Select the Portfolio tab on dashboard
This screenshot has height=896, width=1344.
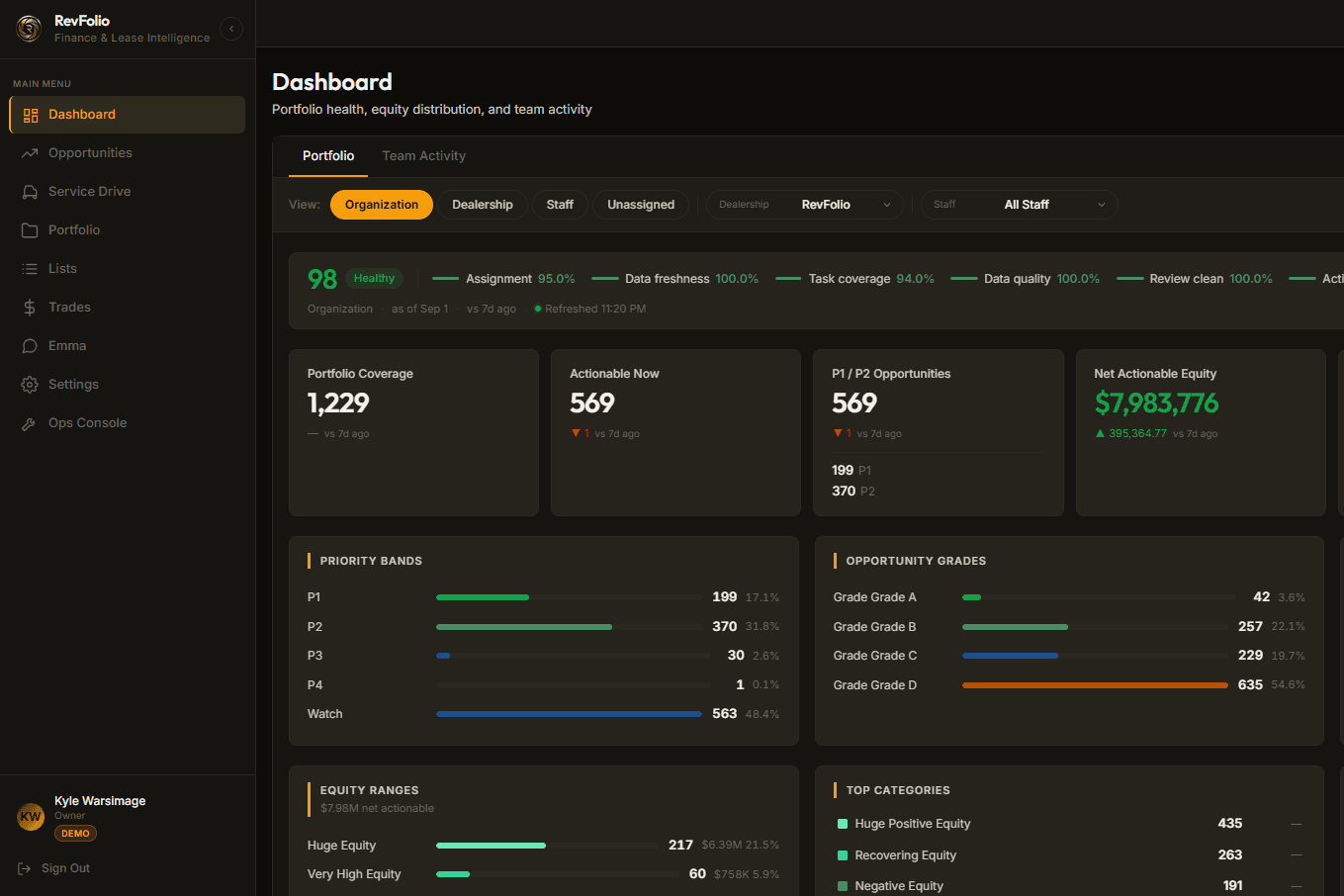328,156
